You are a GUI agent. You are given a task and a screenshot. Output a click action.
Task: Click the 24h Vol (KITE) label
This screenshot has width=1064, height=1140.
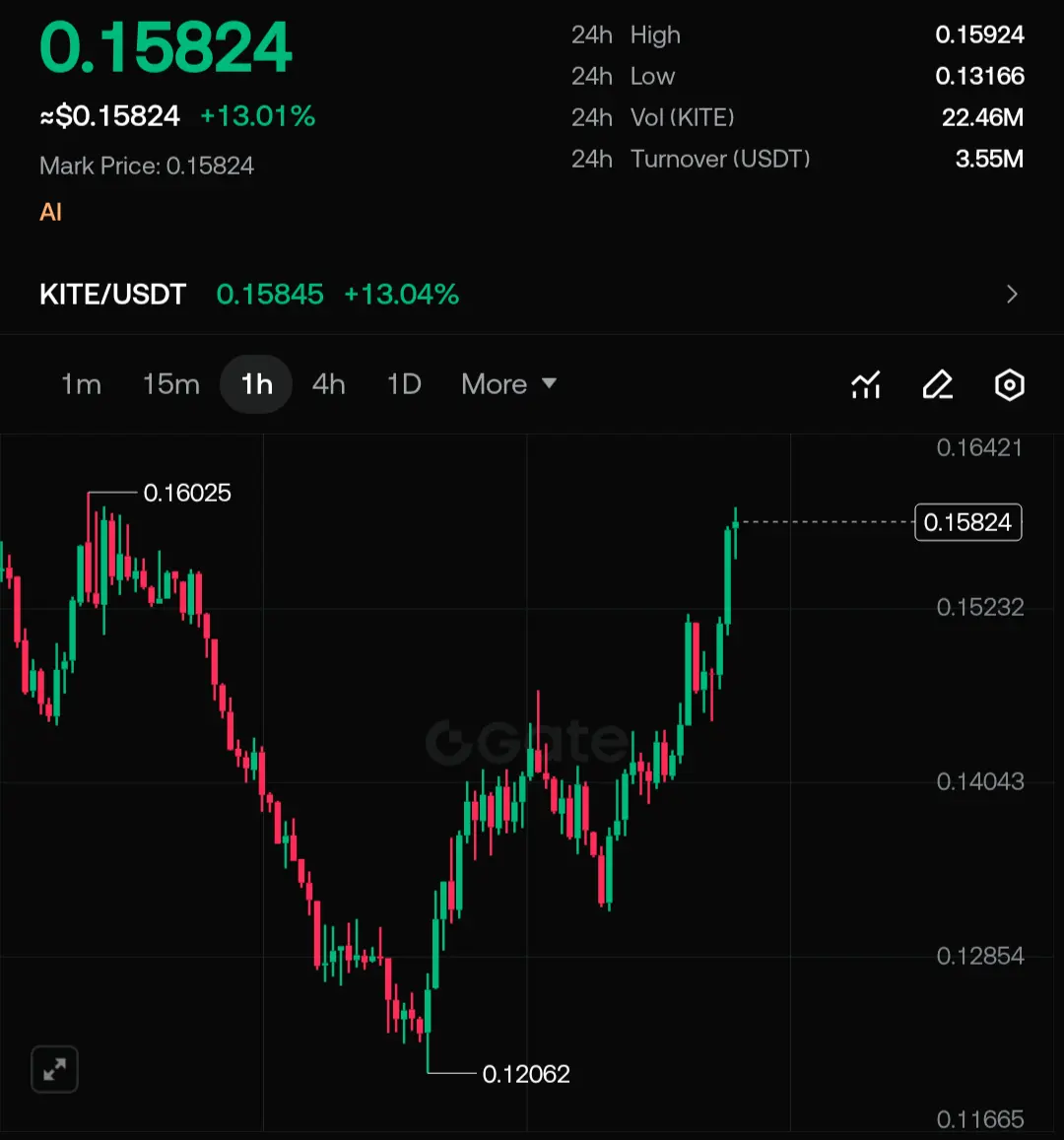coord(652,117)
